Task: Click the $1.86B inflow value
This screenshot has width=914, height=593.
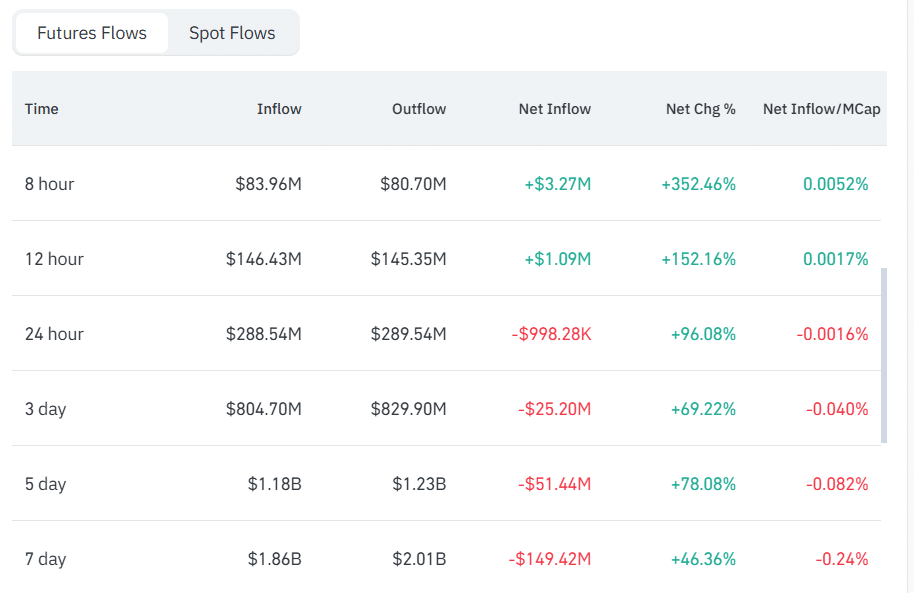Action: 275,559
